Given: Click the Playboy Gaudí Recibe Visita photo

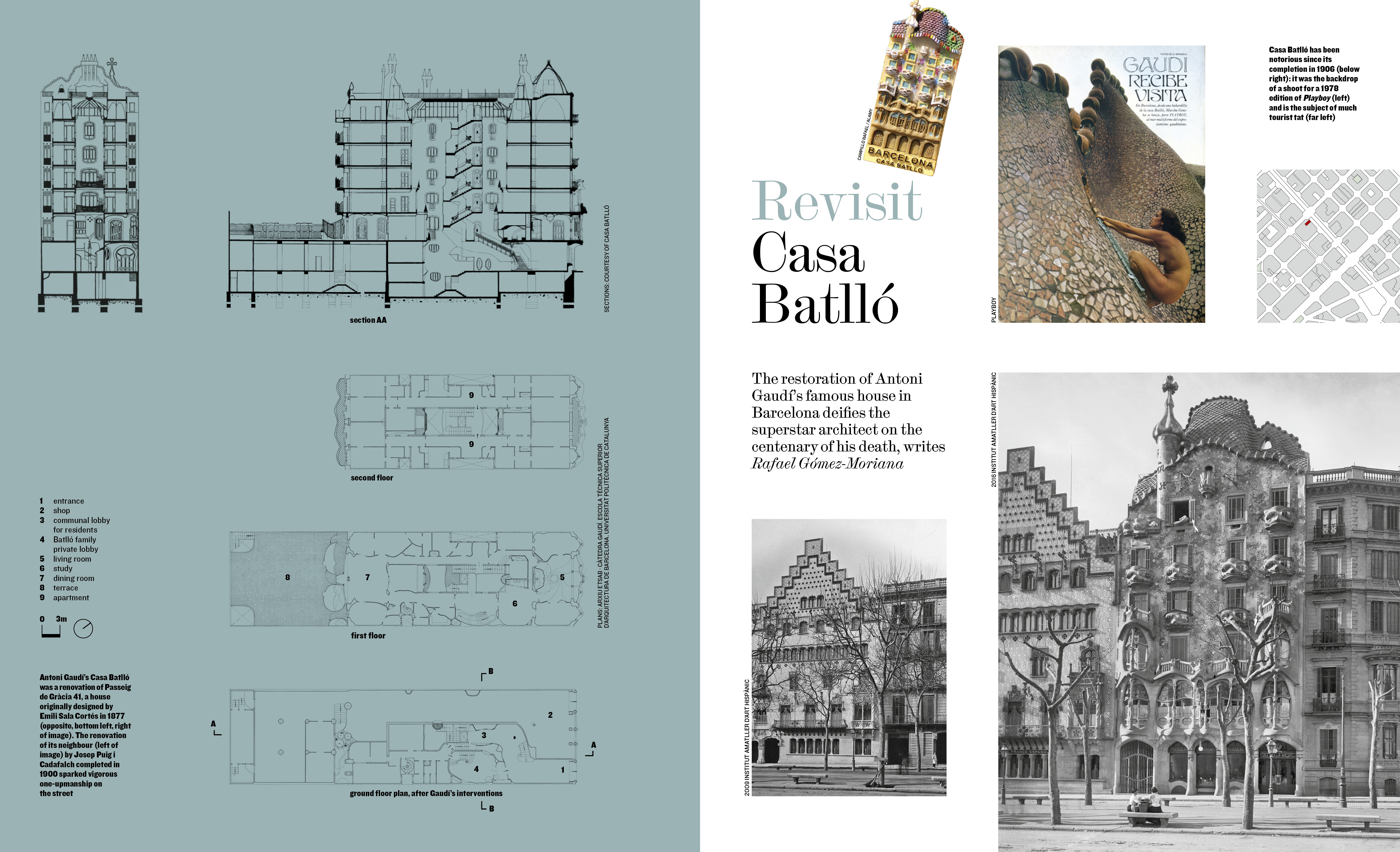Looking at the screenshot, I should pos(1101,184).
